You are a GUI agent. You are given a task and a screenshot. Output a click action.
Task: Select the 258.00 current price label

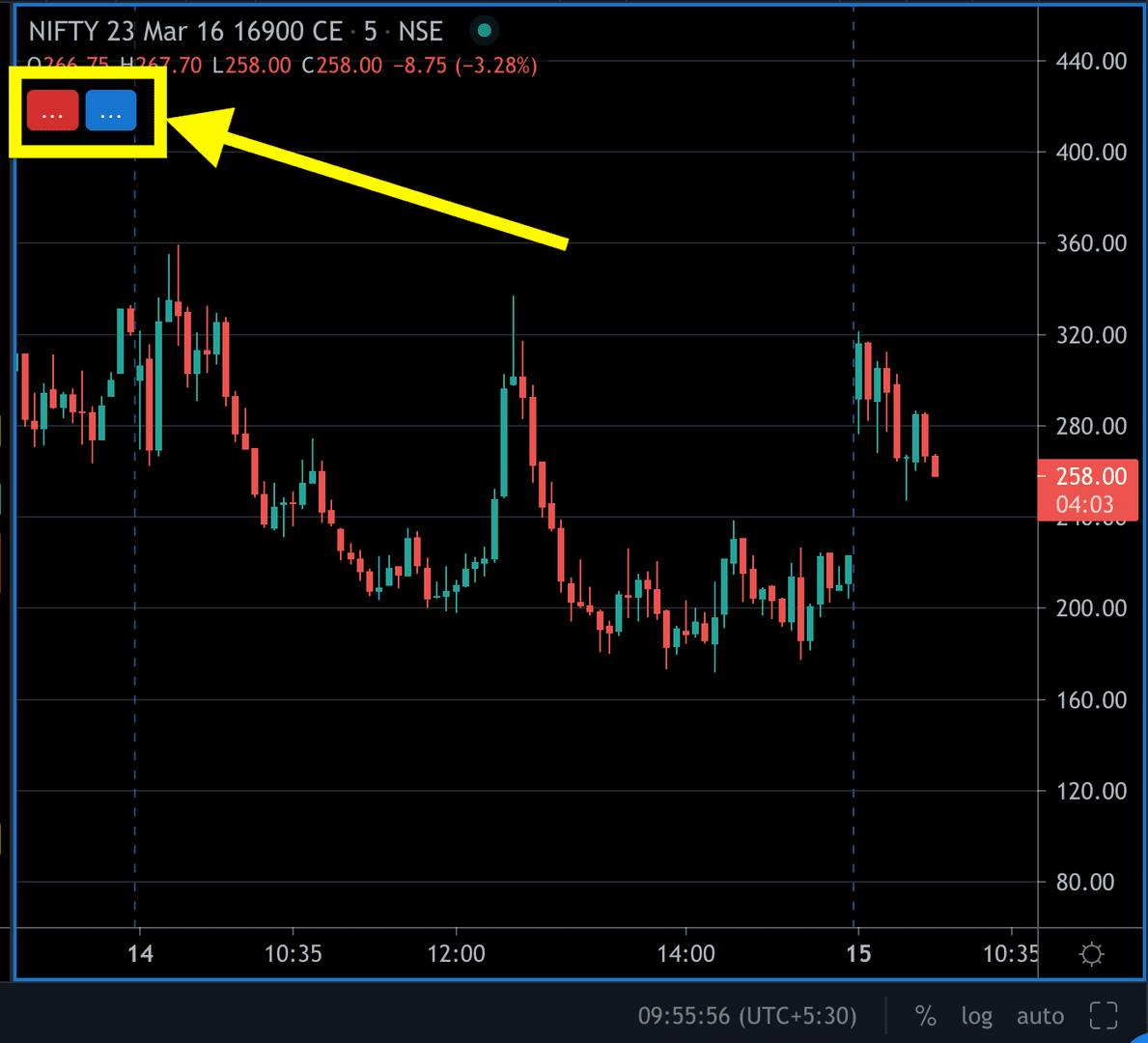click(x=1088, y=490)
